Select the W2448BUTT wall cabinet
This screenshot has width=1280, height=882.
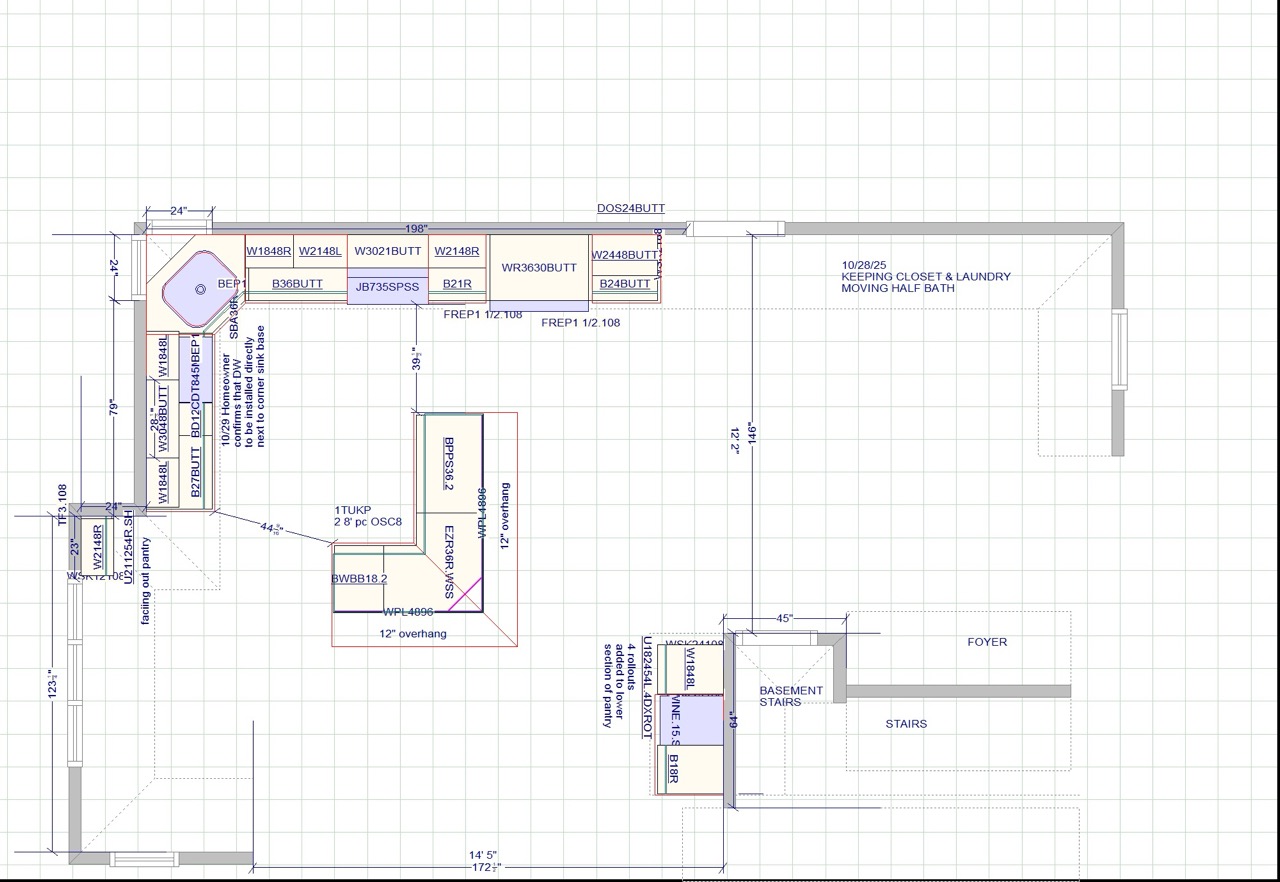tap(624, 255)
